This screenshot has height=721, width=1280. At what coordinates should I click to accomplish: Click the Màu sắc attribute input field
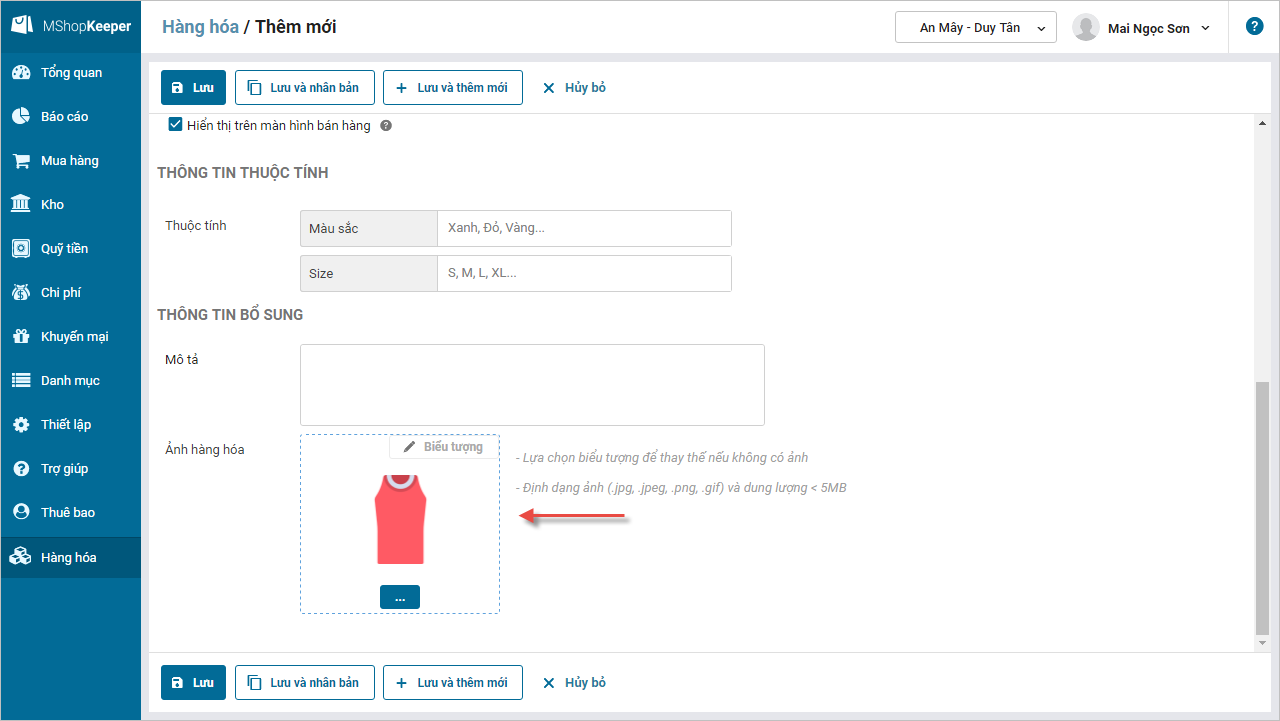click(x=583, y=228)
